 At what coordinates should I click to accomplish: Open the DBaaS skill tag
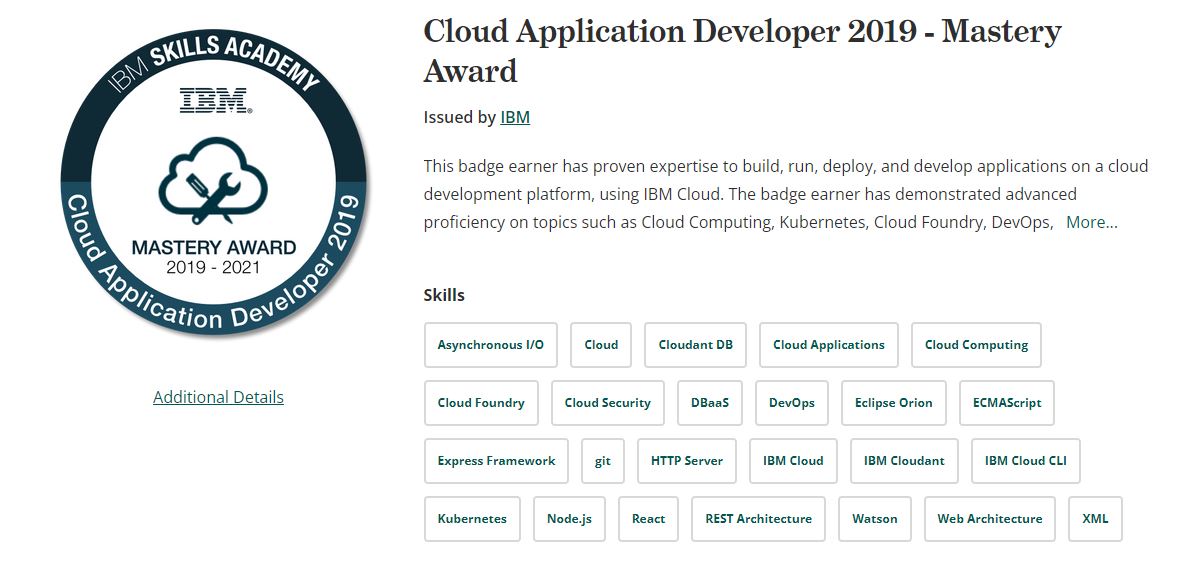[710, 403]
